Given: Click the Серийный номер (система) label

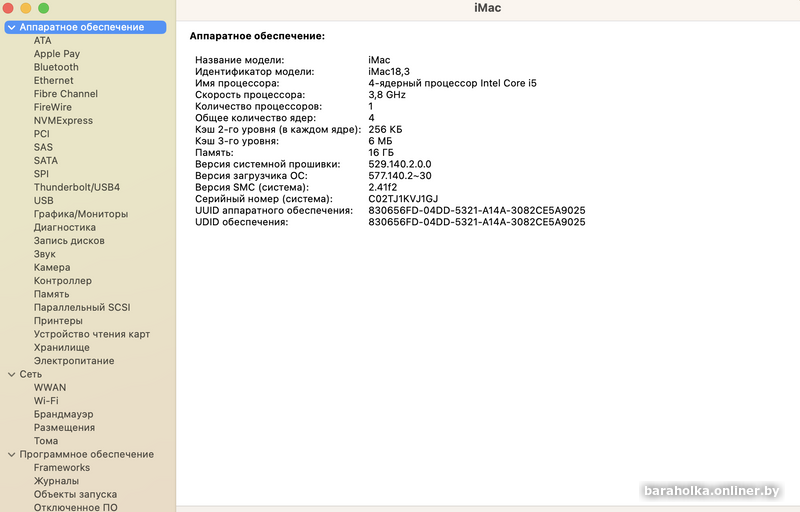Looking at the screenshot, I should coord(263,199).
